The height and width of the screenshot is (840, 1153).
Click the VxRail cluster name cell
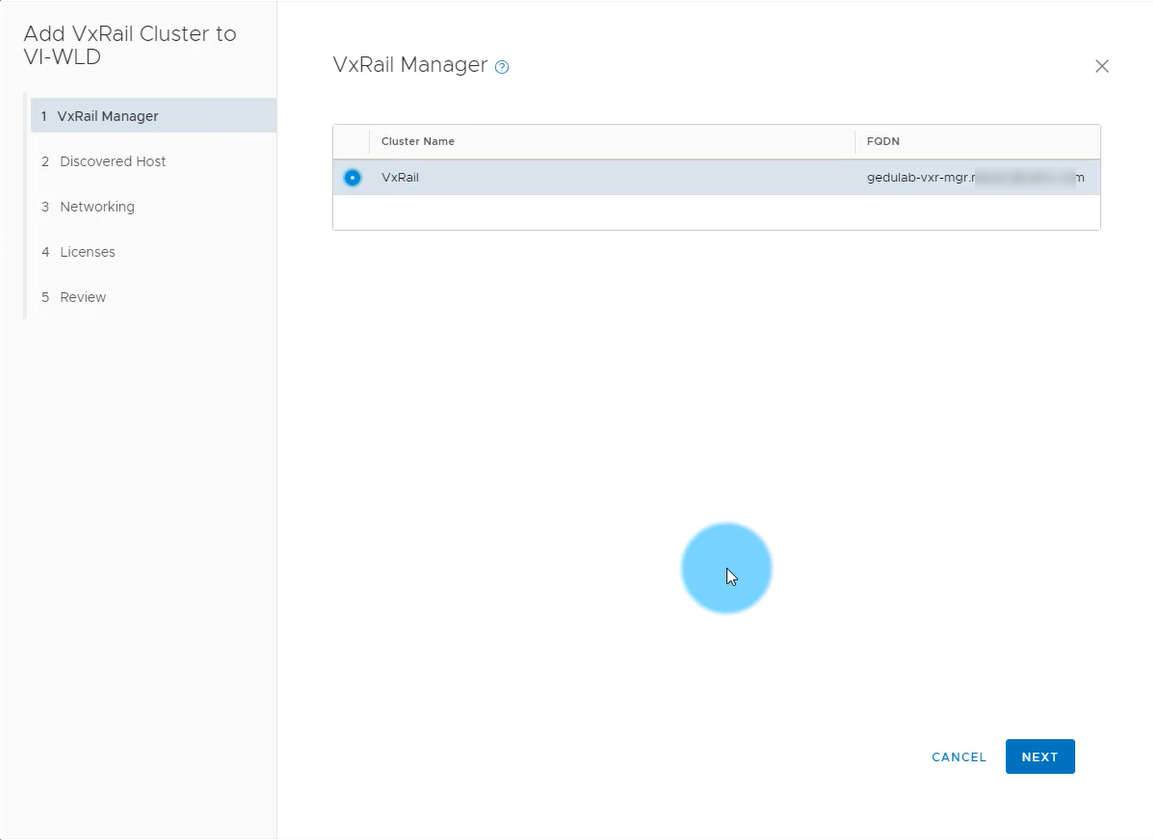click(400, 178)
